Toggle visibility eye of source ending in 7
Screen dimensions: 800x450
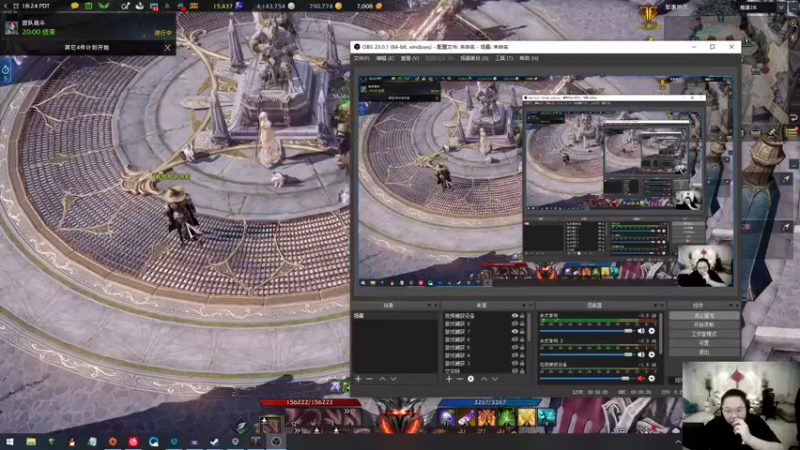click(514, 332)
